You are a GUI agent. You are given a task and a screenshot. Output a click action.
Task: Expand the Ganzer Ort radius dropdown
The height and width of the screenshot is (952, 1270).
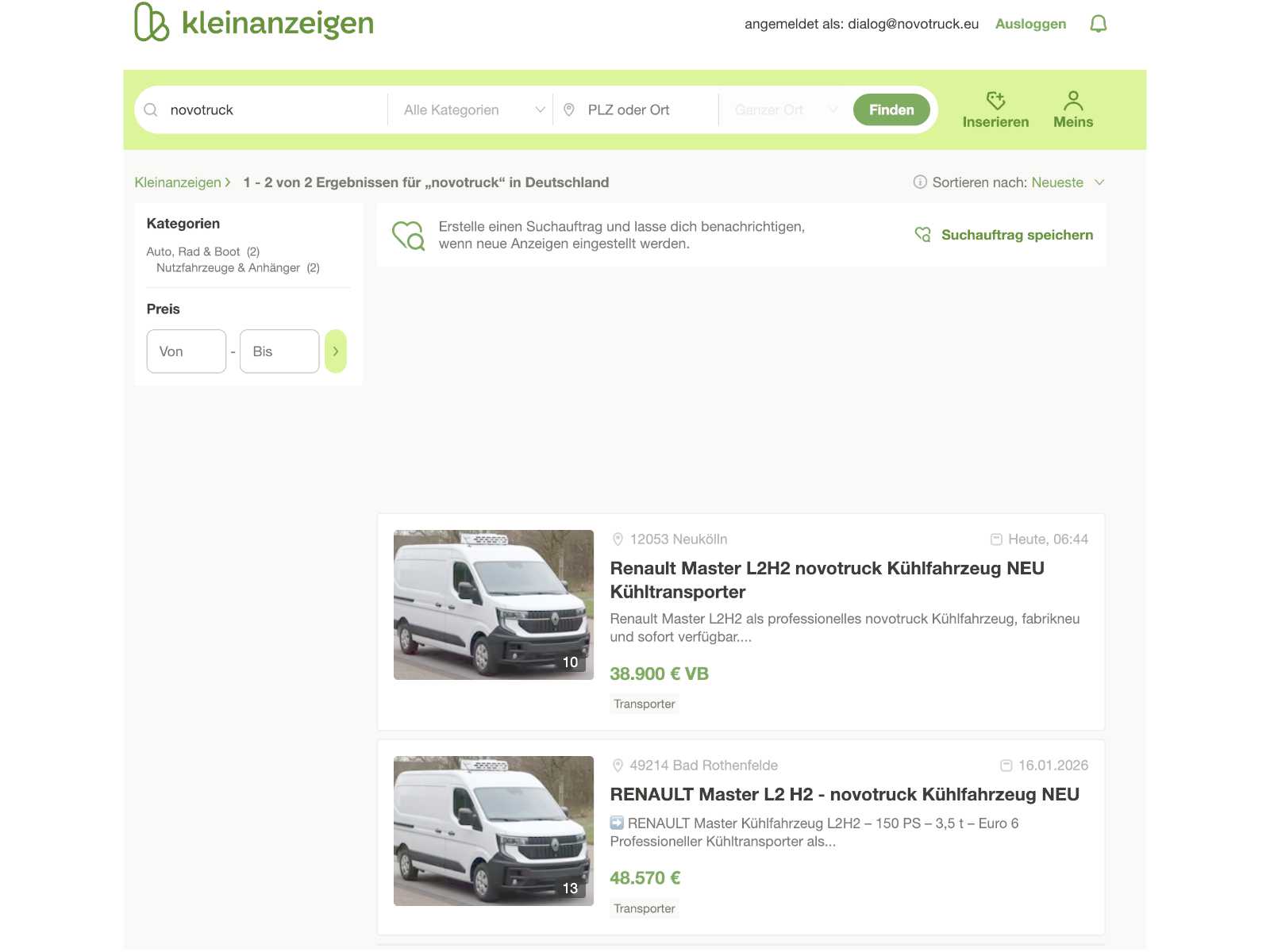(x=784, y=110)
